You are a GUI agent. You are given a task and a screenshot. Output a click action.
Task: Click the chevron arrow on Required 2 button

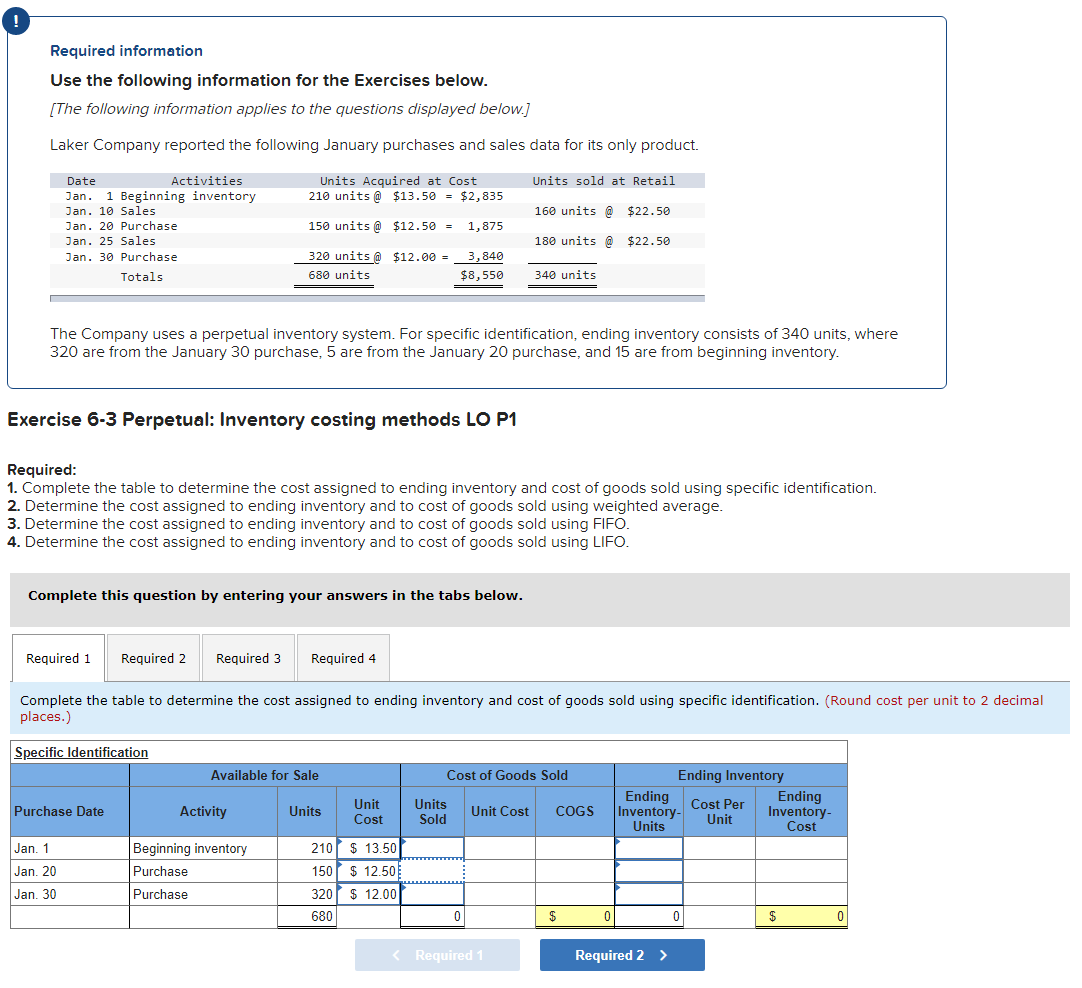663,955
